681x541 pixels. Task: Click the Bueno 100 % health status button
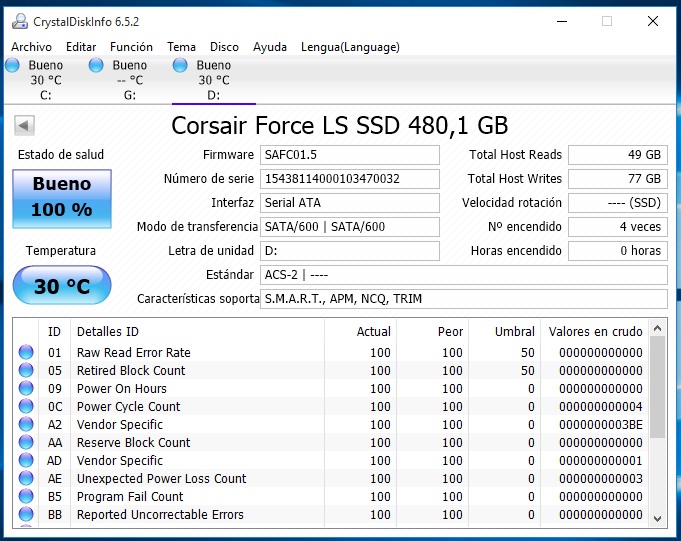coord(62,196)
